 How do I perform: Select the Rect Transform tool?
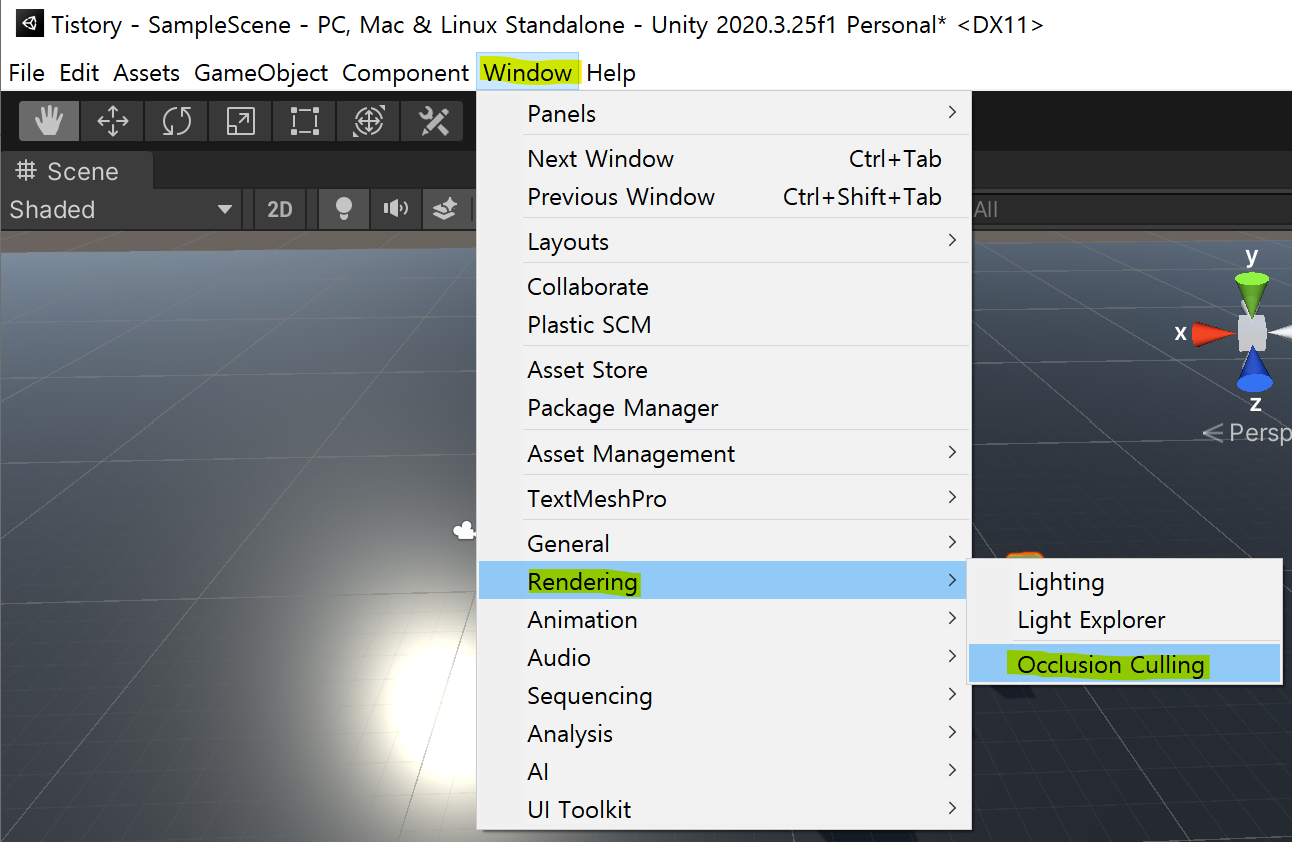305,122
